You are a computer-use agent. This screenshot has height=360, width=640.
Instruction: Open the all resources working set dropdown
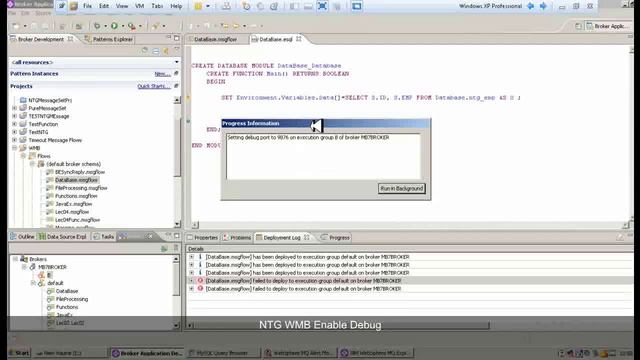click(x=176, y=62)
